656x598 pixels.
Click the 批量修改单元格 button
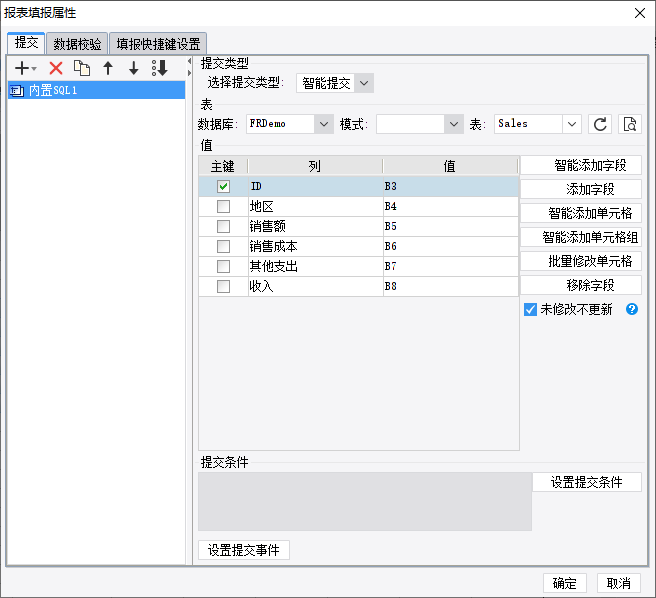[581, 261]
